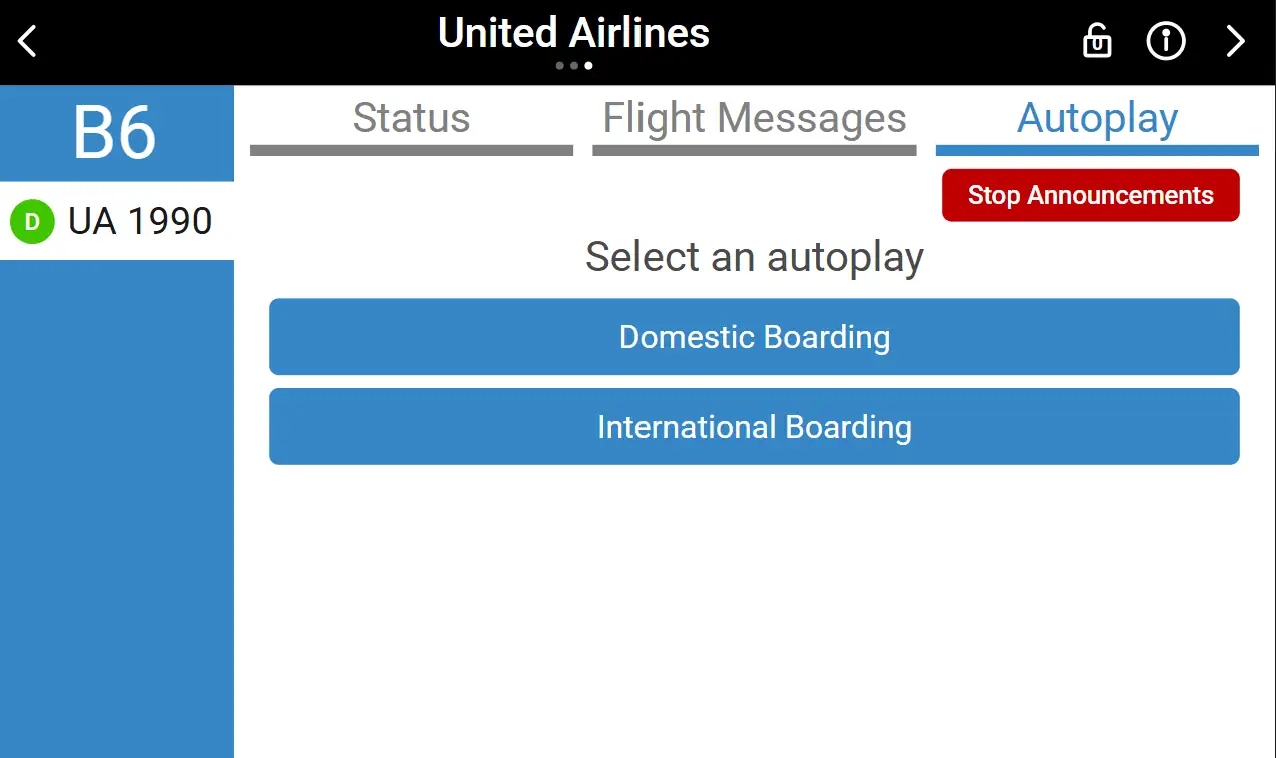
Task: Select the Autoplay tab
Action: [x=1097, y=118]
